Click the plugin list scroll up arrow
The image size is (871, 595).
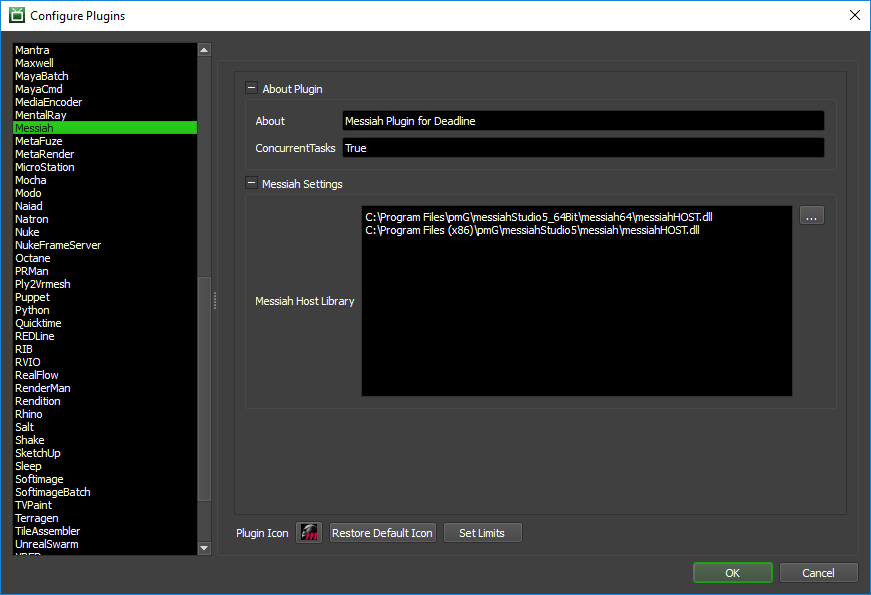204,50
